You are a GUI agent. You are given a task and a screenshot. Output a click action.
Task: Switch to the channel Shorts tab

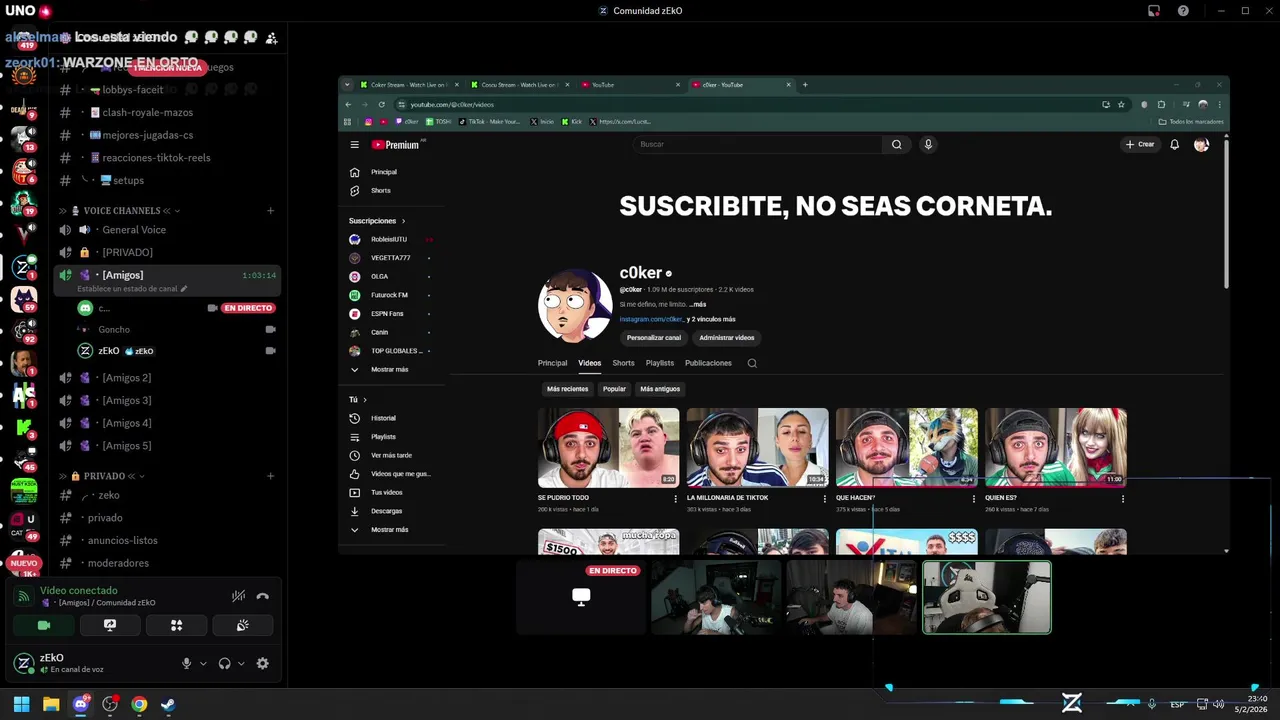[x=623, y=363]
